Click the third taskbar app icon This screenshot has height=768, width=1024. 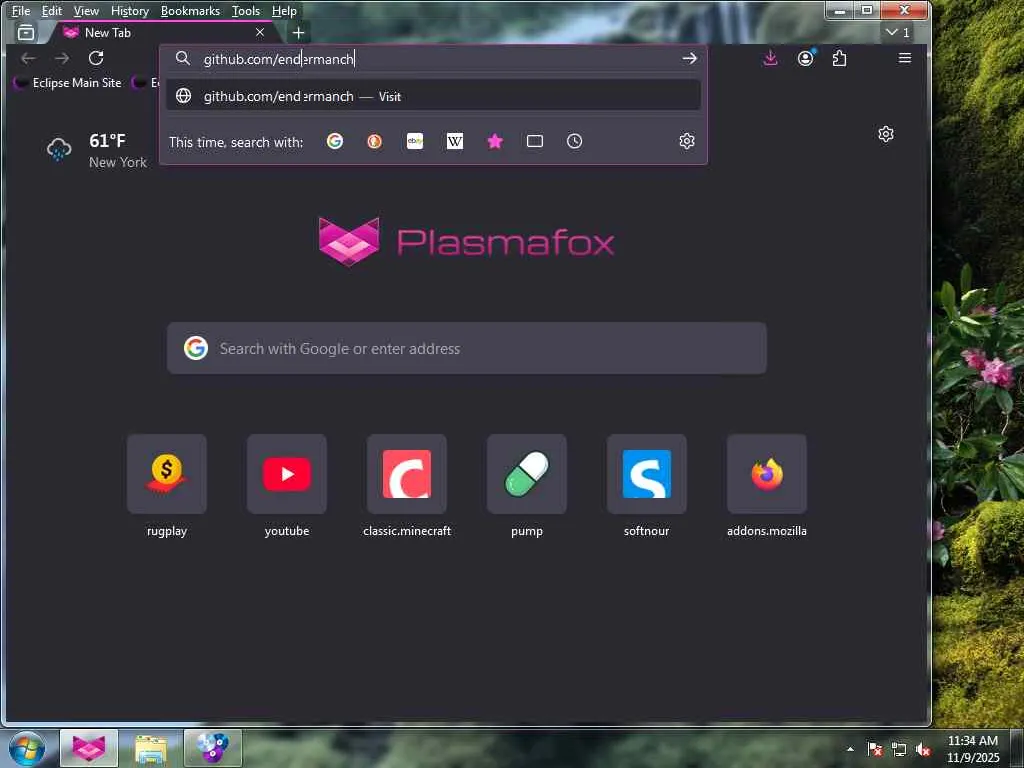213,748
